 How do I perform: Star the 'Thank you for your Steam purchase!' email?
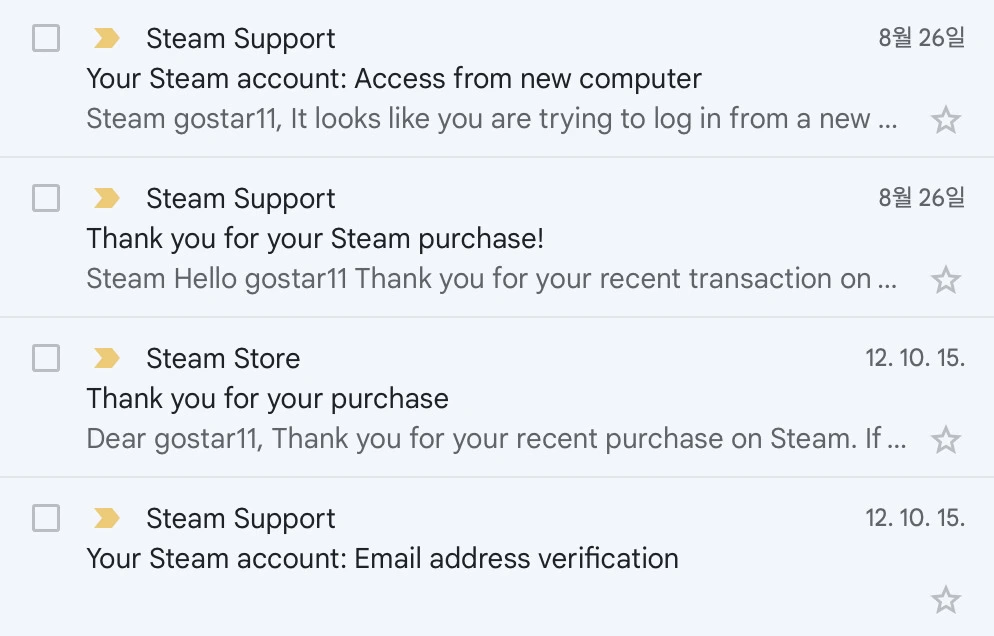click(x=945, y=281)
